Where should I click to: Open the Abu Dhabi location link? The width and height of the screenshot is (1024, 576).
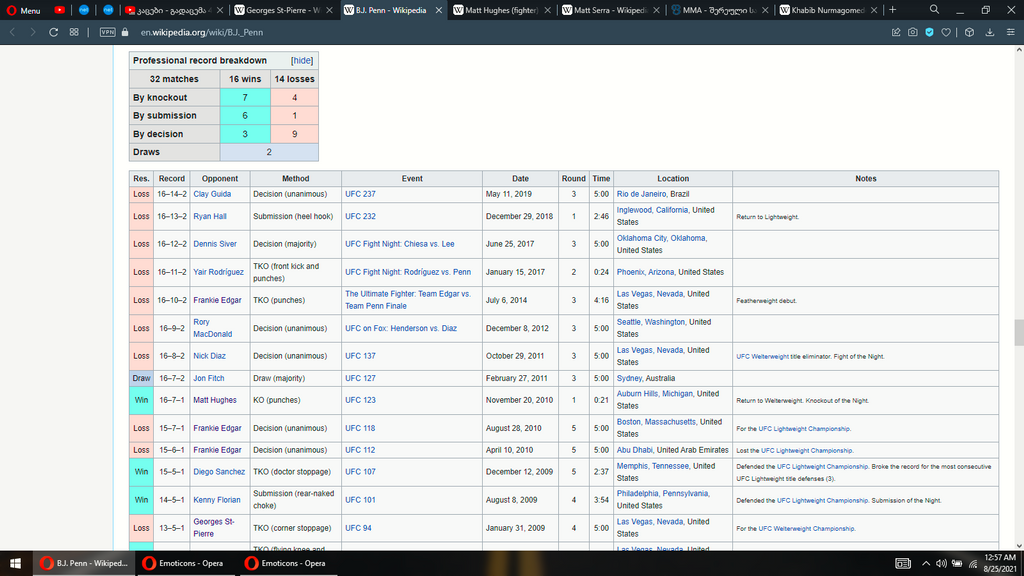pyautogui.click(x=635, y=450)
